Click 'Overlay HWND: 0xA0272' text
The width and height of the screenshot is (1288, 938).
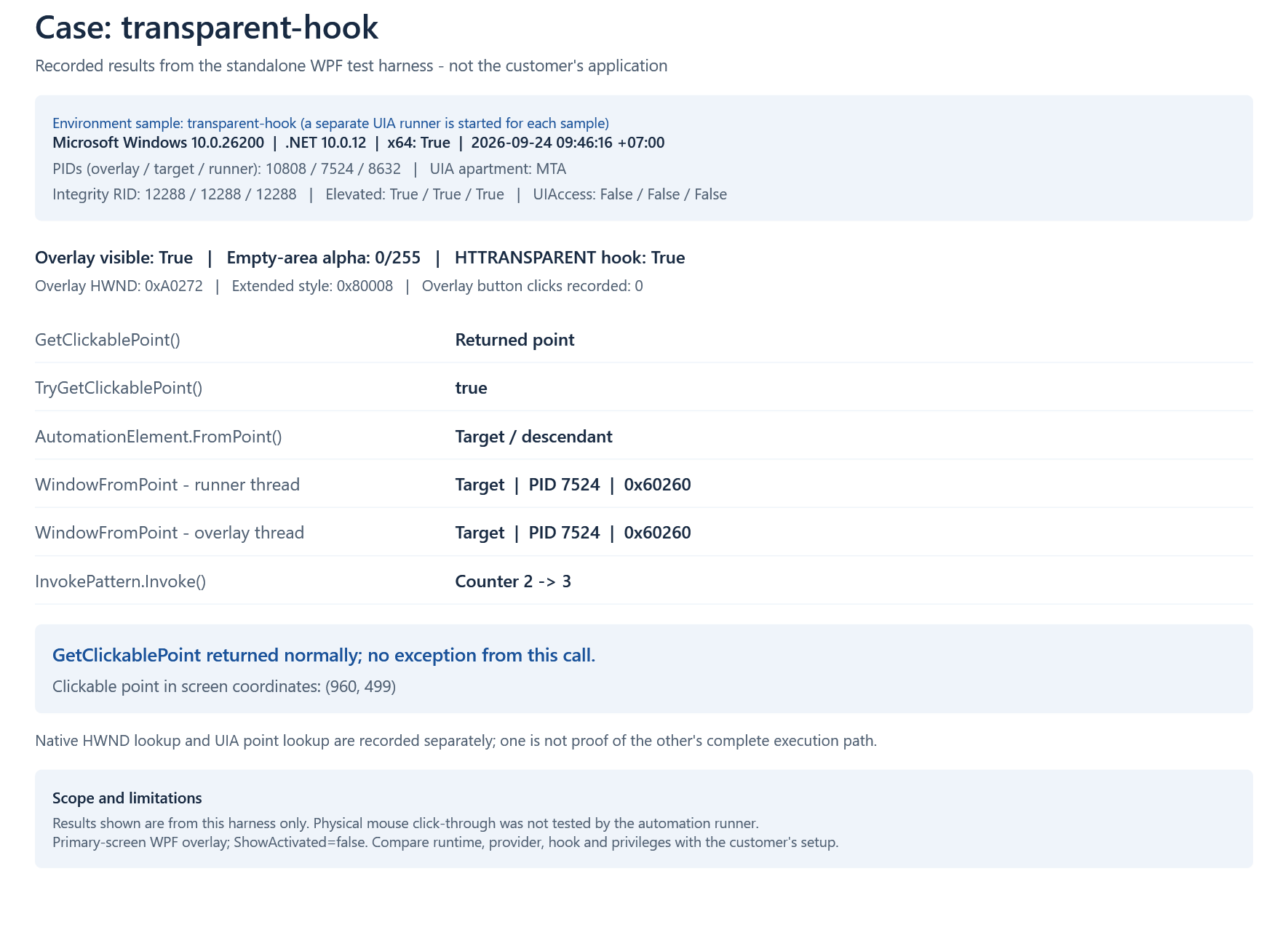tap(119, 286)
